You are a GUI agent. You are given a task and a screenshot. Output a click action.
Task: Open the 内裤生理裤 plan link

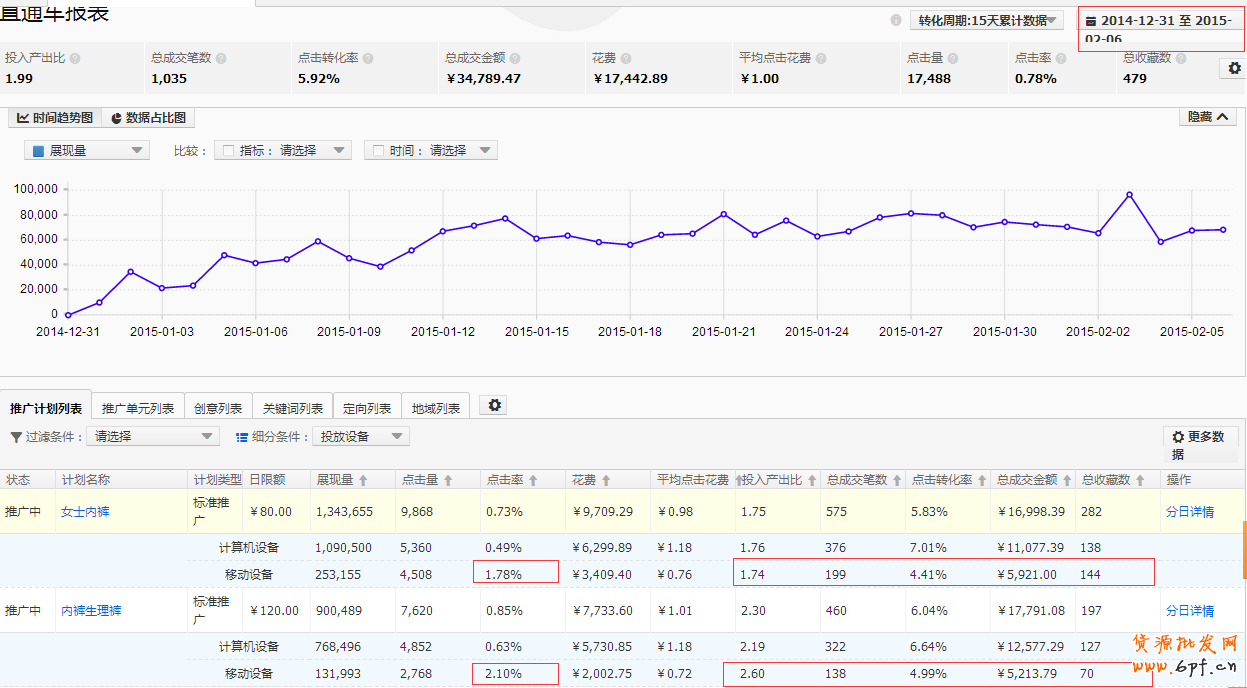(91, 610)
